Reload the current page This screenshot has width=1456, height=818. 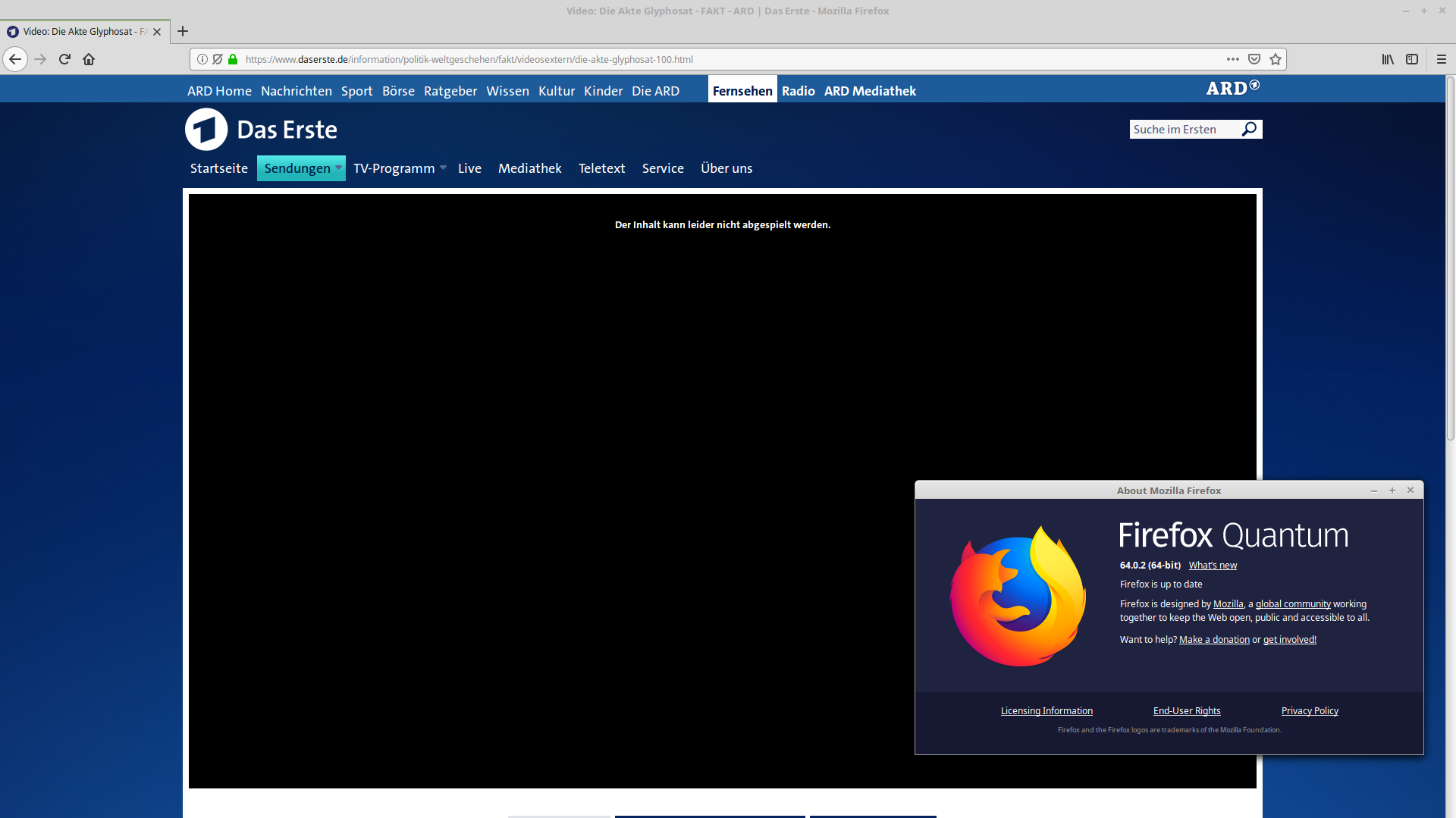(64, 59)
